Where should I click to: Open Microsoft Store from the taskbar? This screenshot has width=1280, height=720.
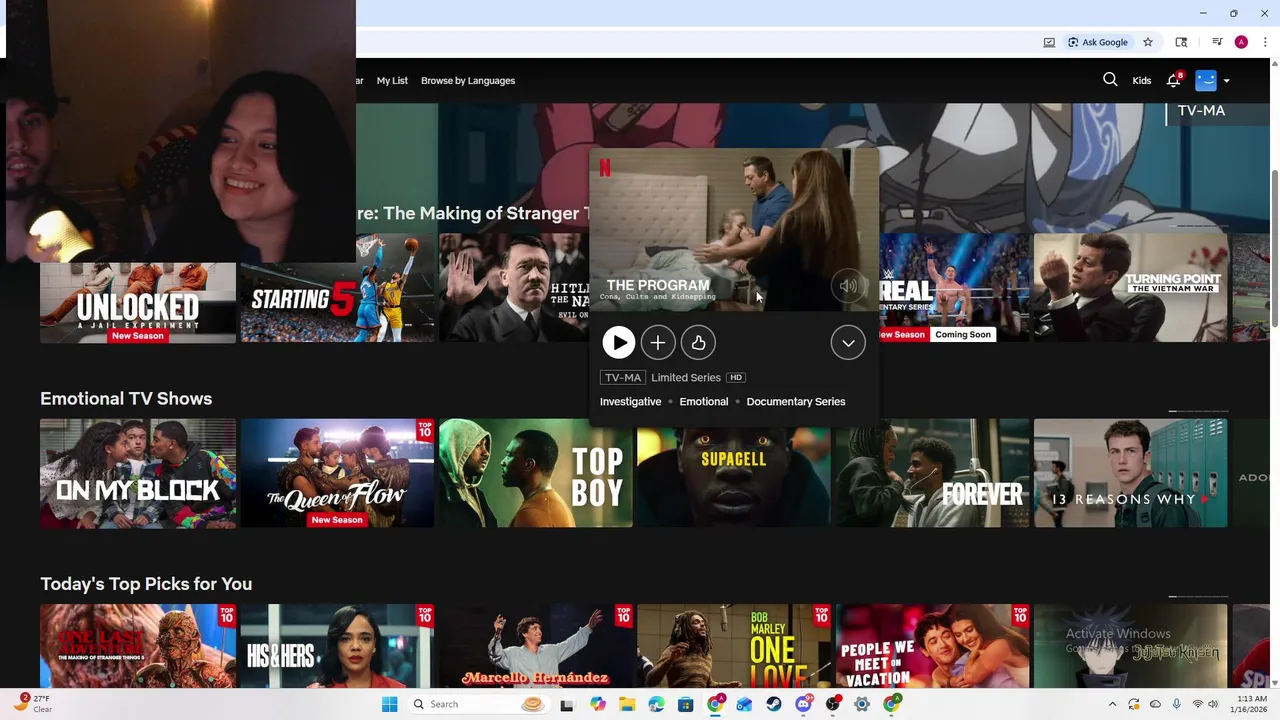tap(685, 704)
